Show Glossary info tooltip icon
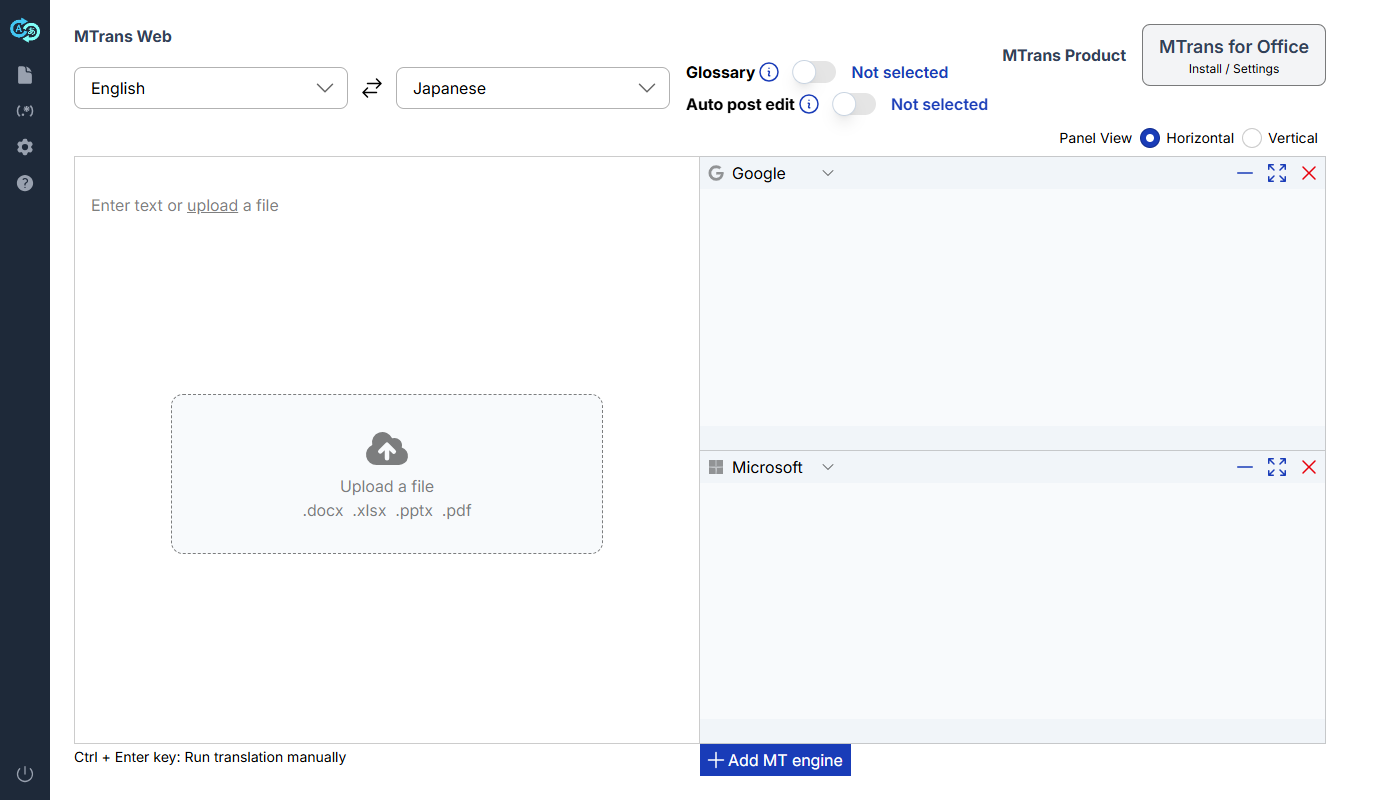 (769, 72)
